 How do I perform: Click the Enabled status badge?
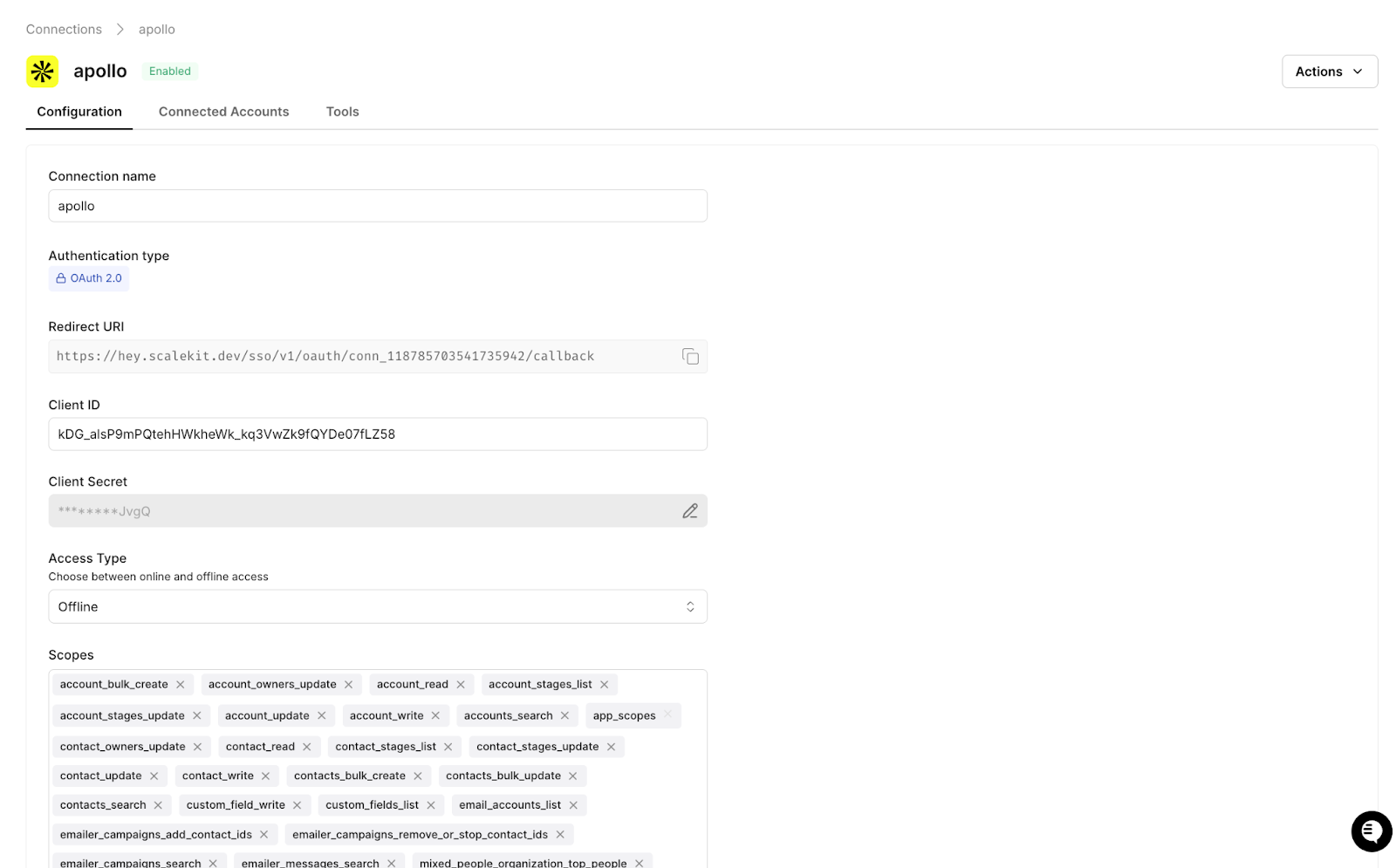coord(170,72)
